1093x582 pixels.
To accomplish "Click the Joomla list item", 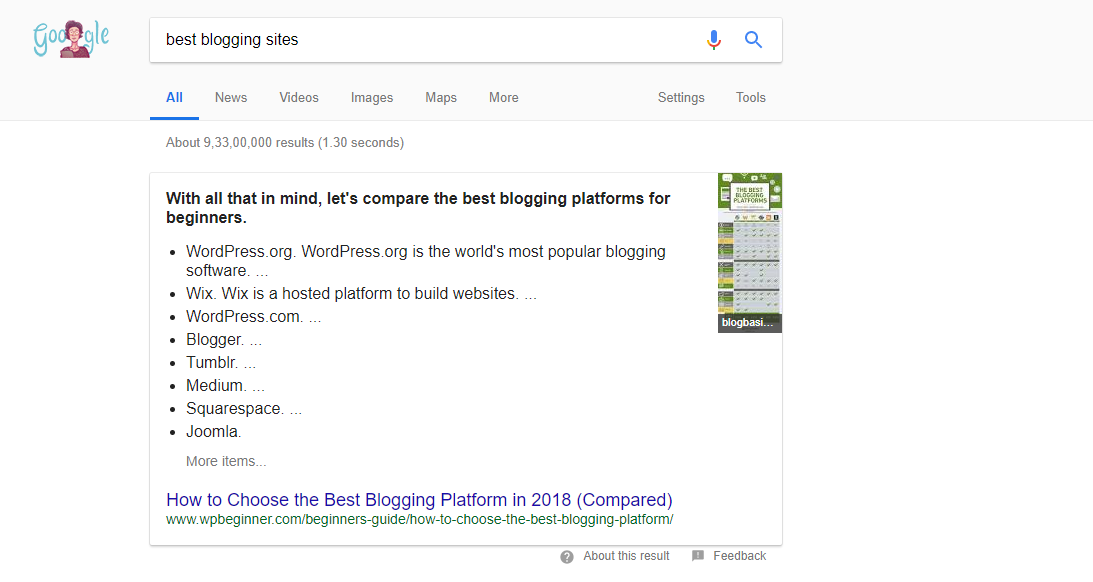I will 213,431.
